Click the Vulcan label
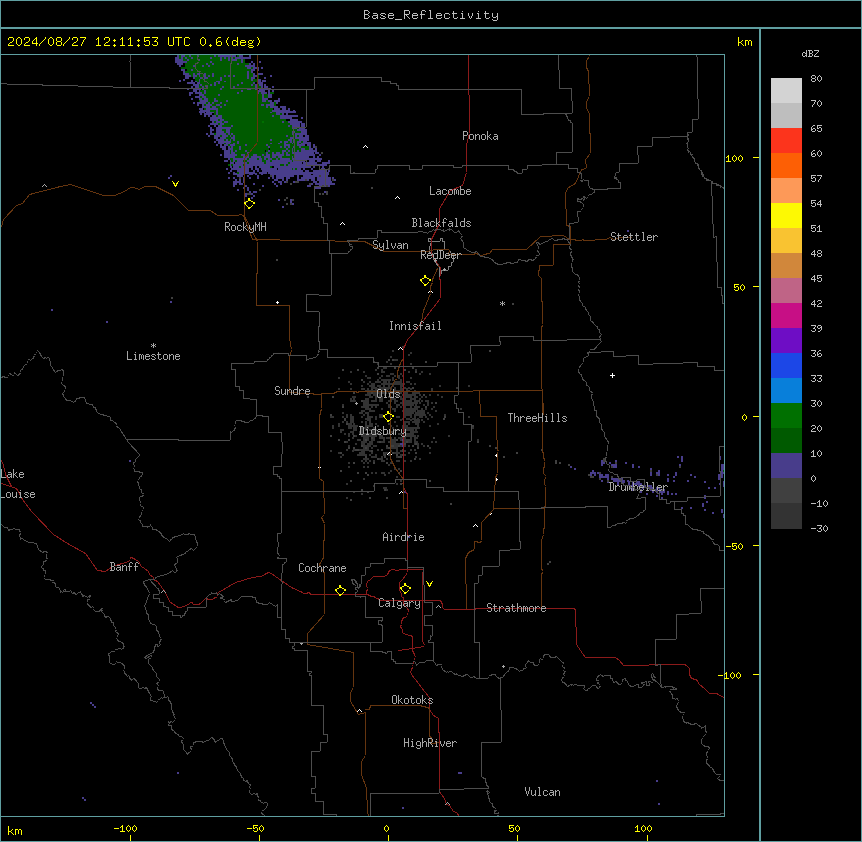 pos(542,792)
